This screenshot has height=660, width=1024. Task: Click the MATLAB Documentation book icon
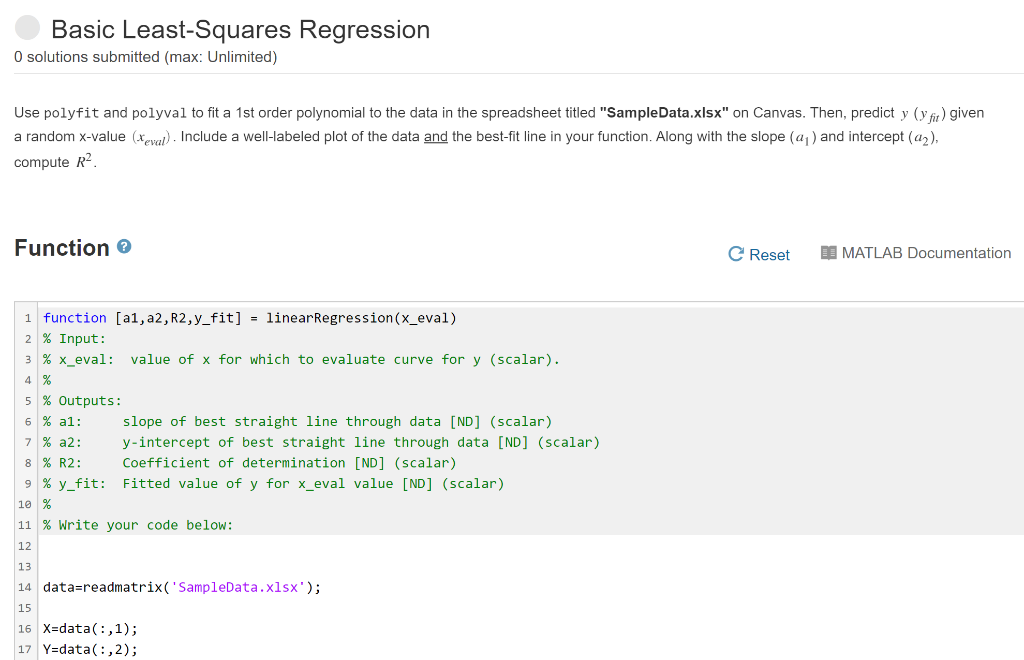click(x=828, y=253)
